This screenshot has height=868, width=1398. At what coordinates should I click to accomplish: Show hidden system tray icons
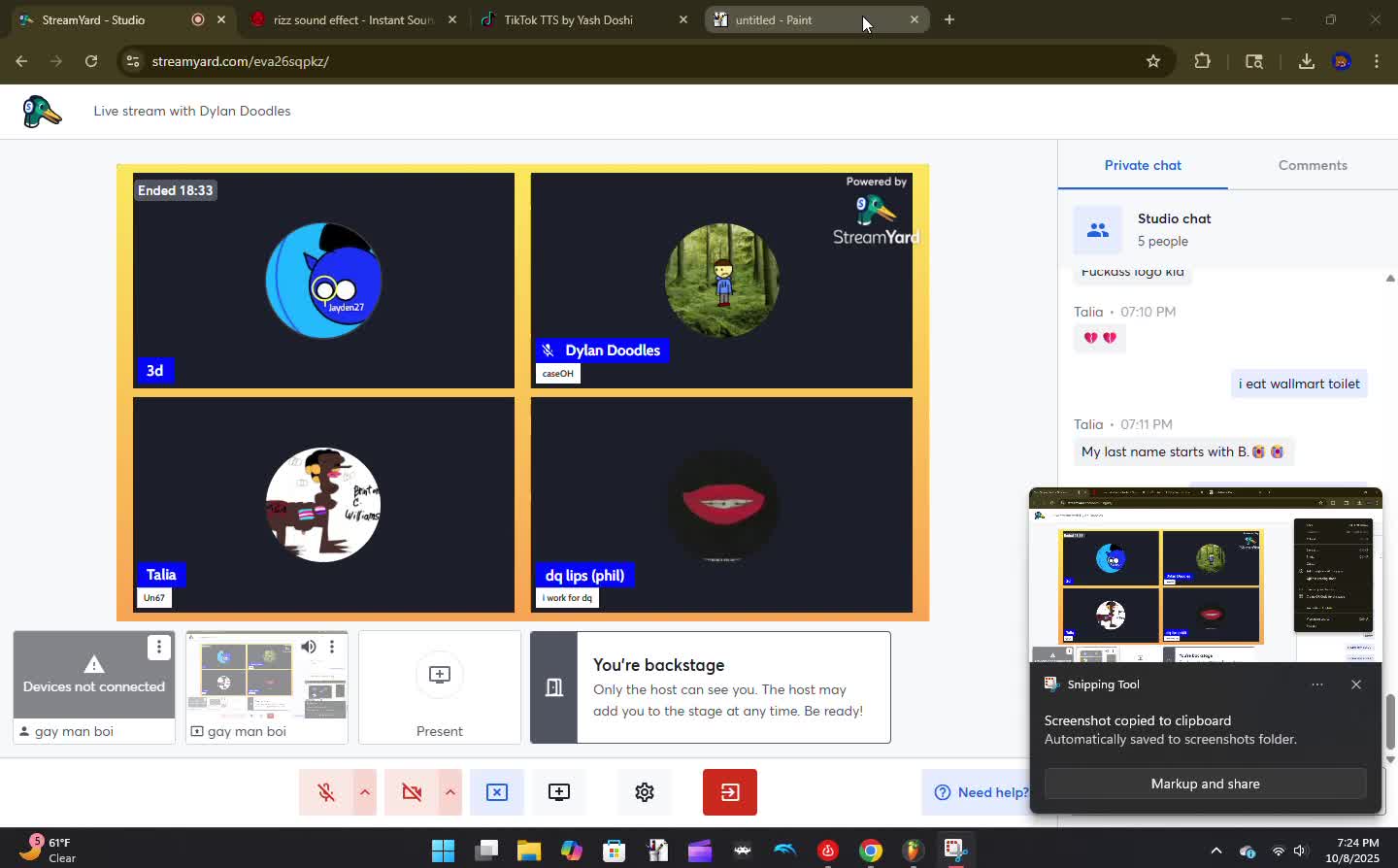click(x=1215, y=851)
